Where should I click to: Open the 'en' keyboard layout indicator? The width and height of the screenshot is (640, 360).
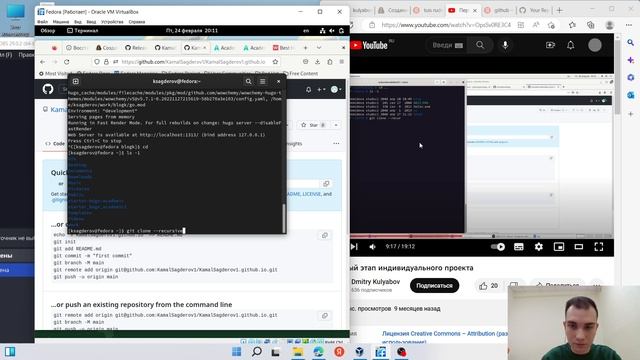tap(306, 31)
